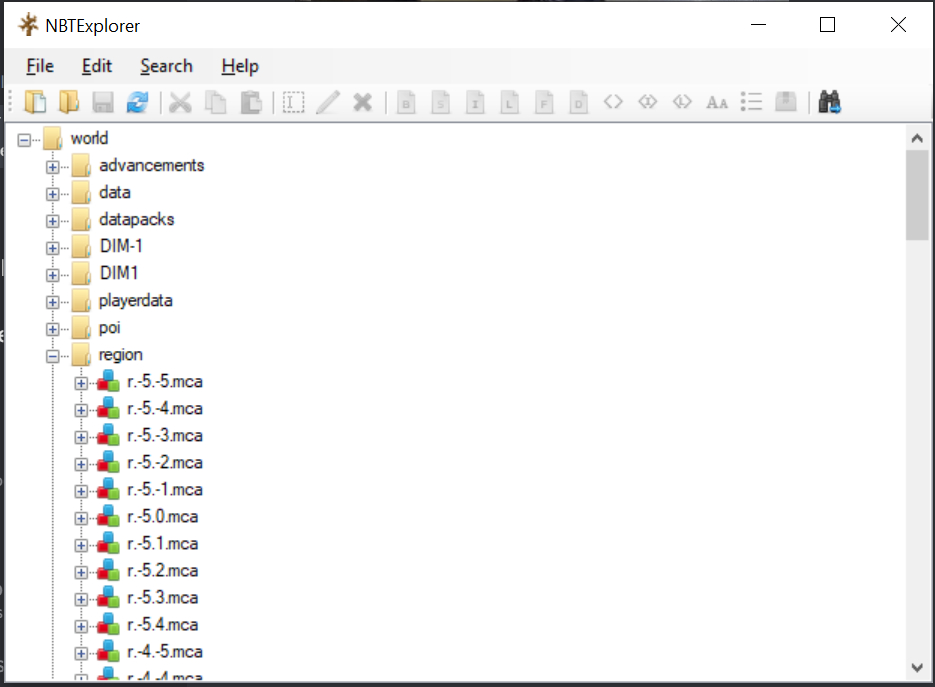
Task: Expand the r.-5.-5.mca region file
Action: pos(81,383)
